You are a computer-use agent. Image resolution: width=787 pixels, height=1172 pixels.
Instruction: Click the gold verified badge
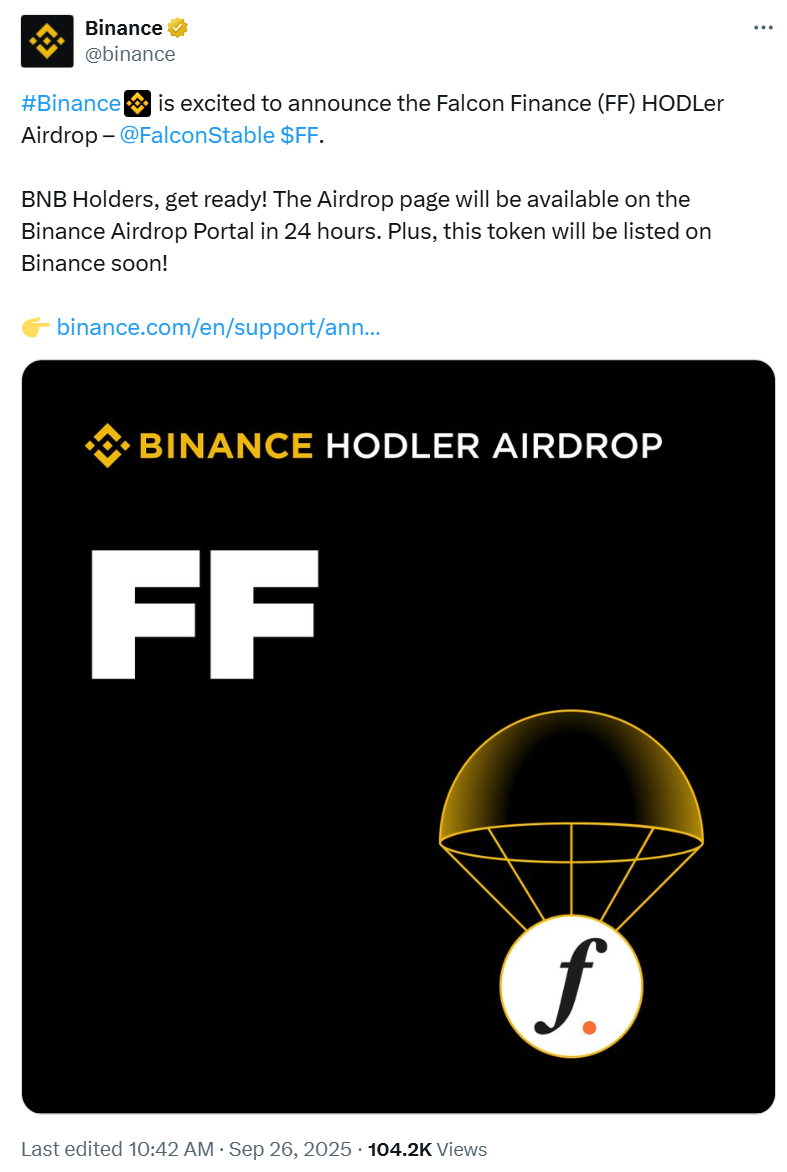click(178, 28)
